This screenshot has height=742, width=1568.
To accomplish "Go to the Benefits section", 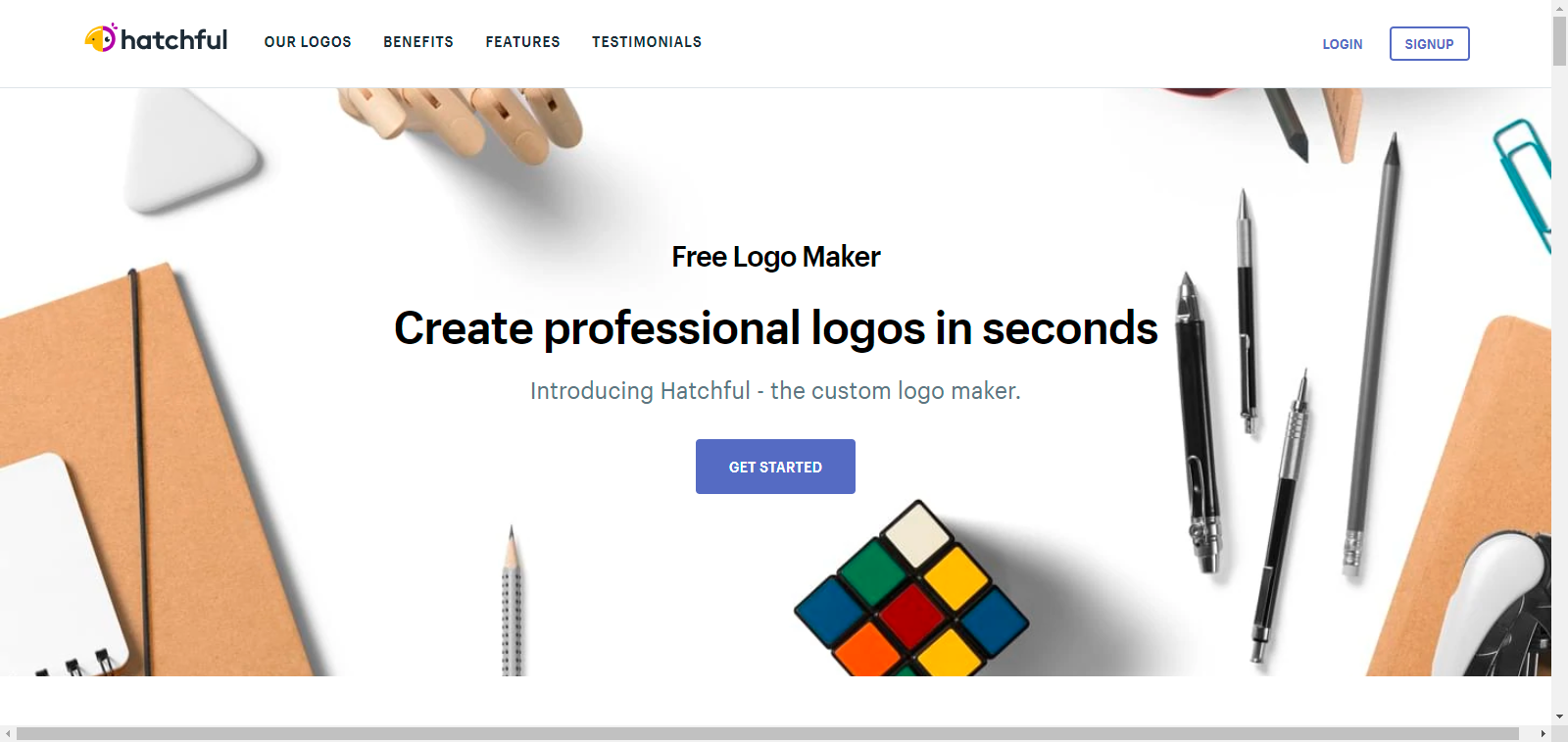I will pos(418,42).
